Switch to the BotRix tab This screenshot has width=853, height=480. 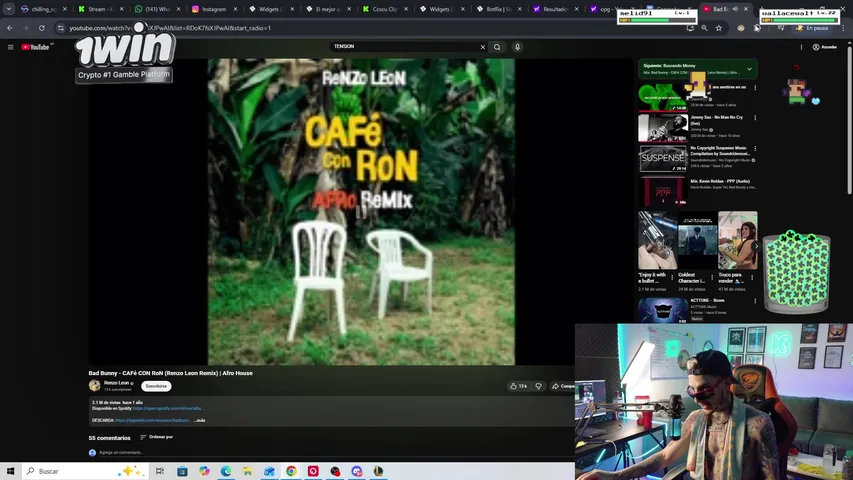pyautogui.click(x=498, y=9)
